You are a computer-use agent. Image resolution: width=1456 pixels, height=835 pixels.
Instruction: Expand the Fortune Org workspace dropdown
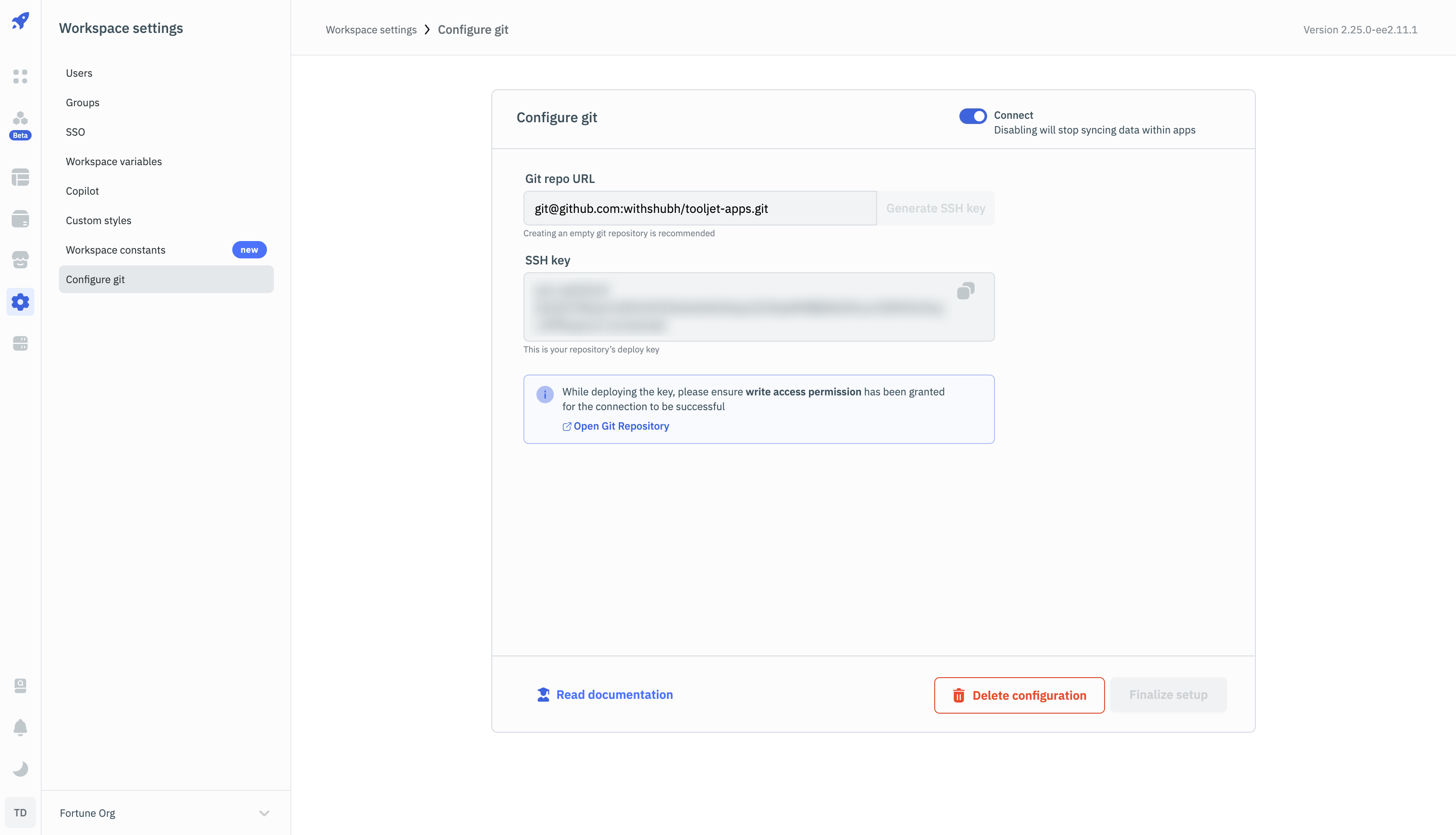[264, 812]
